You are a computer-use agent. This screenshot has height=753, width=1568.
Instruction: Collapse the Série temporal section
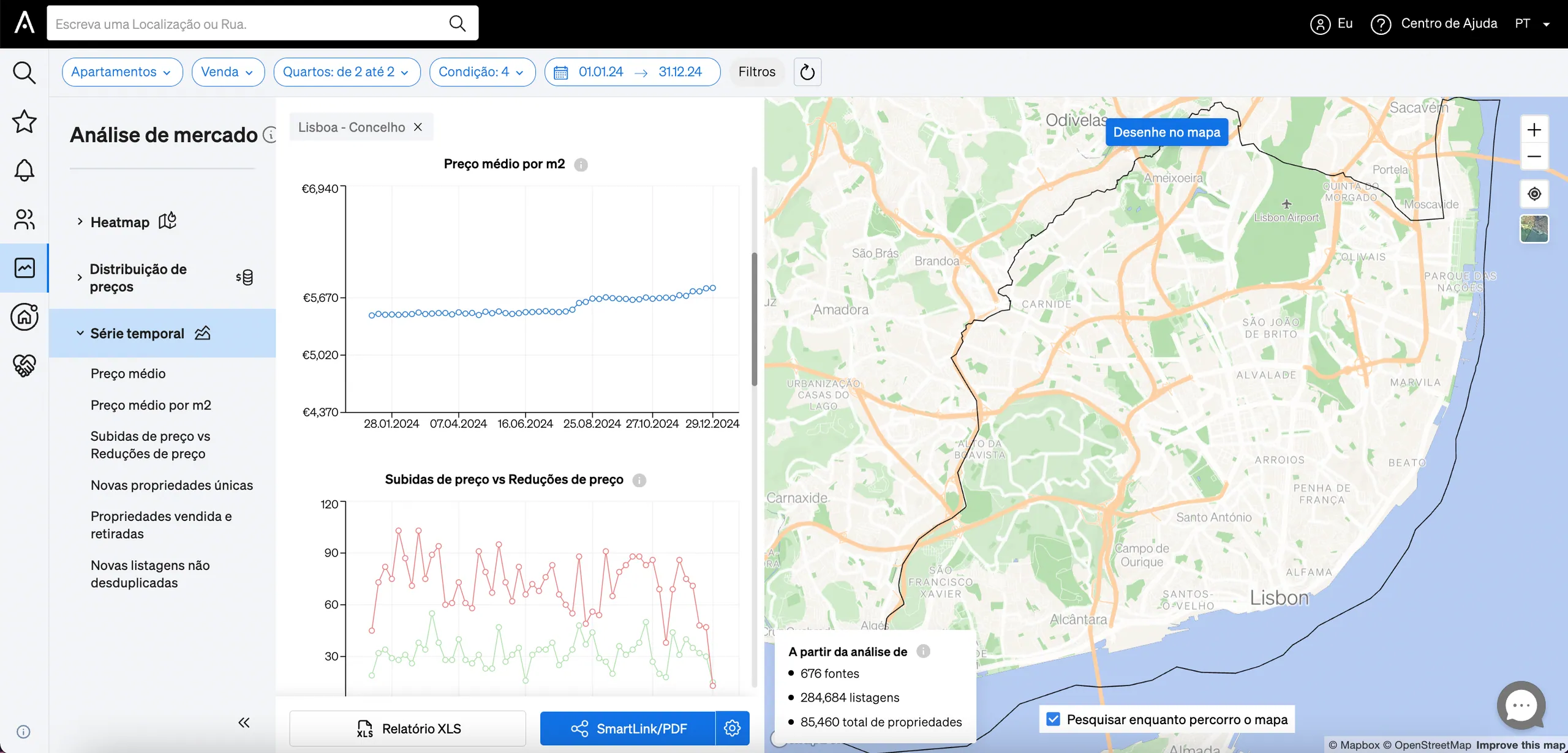[x=162, y=333]
